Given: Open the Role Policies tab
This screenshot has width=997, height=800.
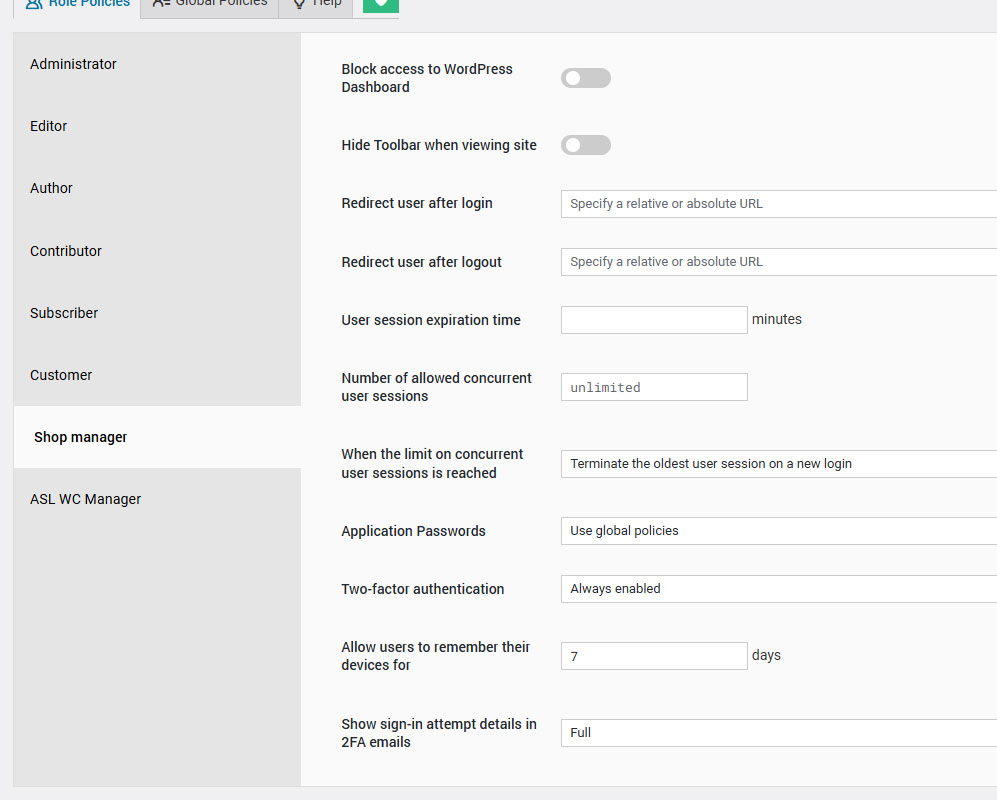Looking at the screenshot, I should pyautogui.click(x=78, y=5).
